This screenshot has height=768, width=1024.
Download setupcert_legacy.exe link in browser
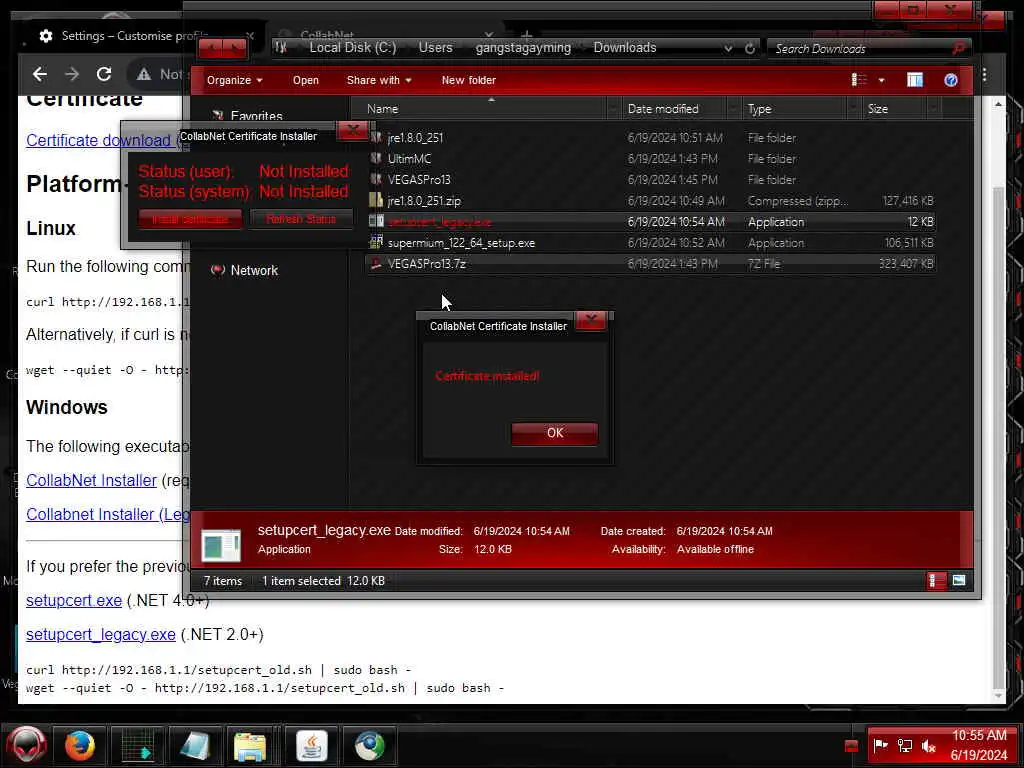(x=101, y=634)
